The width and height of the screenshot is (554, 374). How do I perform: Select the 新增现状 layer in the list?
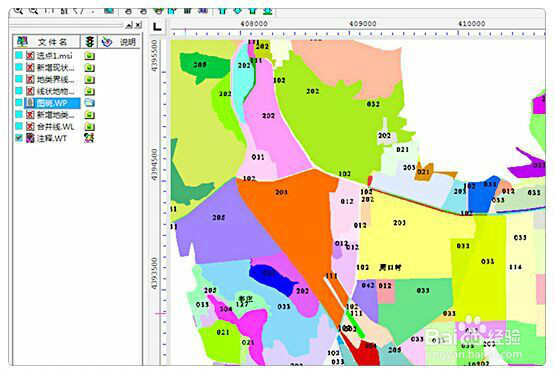(x=55, y=67)
